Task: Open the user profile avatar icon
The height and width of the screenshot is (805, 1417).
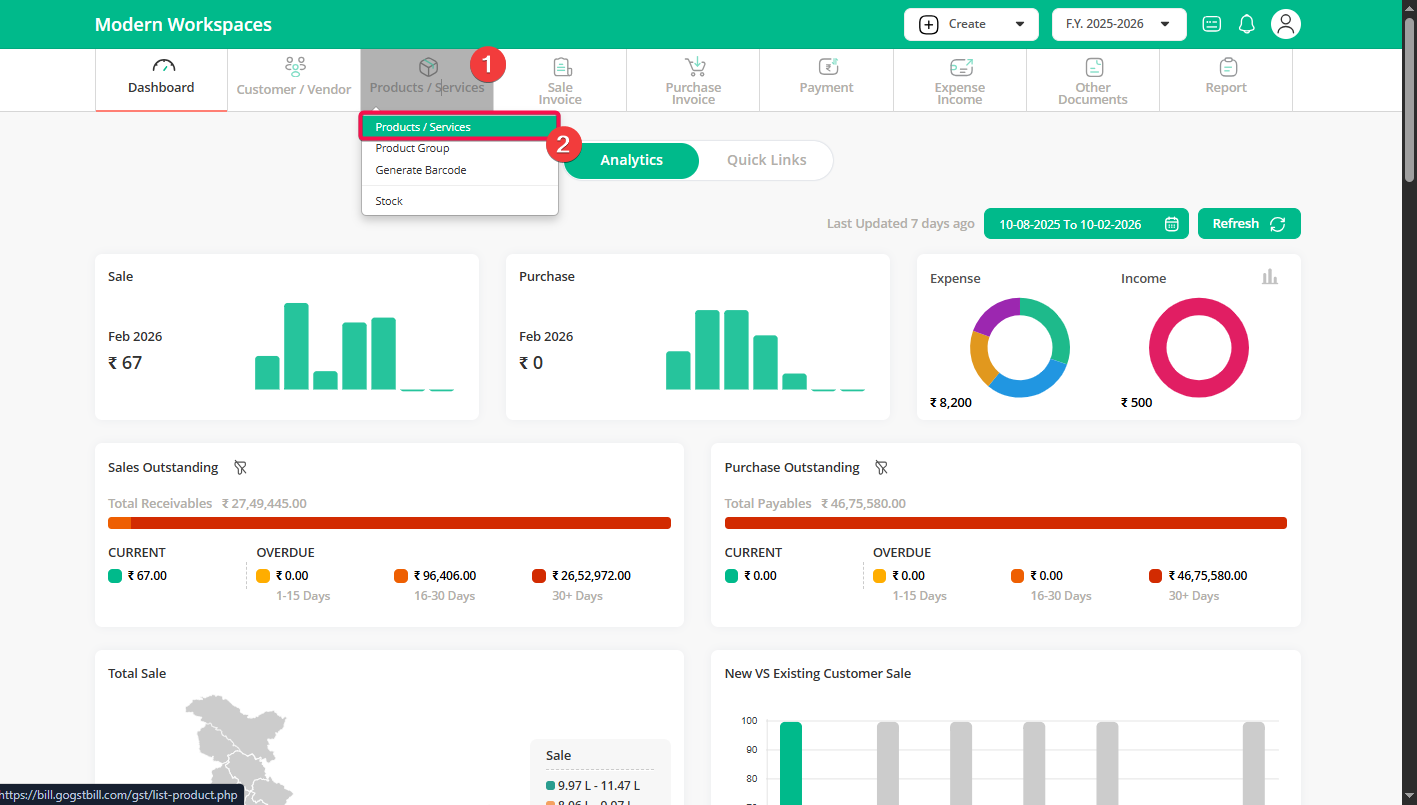Action: point(1285,24)
